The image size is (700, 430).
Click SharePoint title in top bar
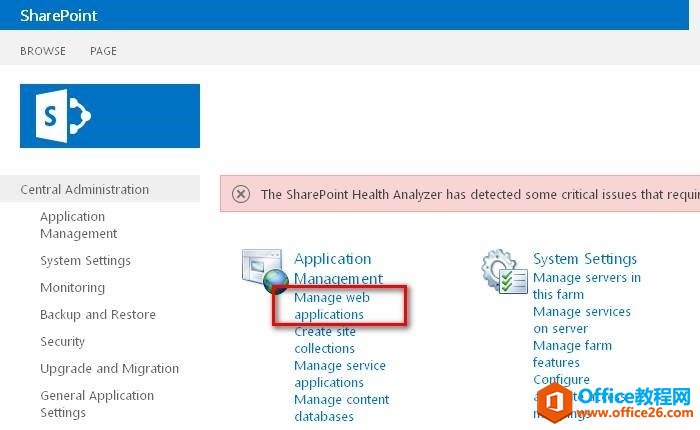click(x=58, y=16)
